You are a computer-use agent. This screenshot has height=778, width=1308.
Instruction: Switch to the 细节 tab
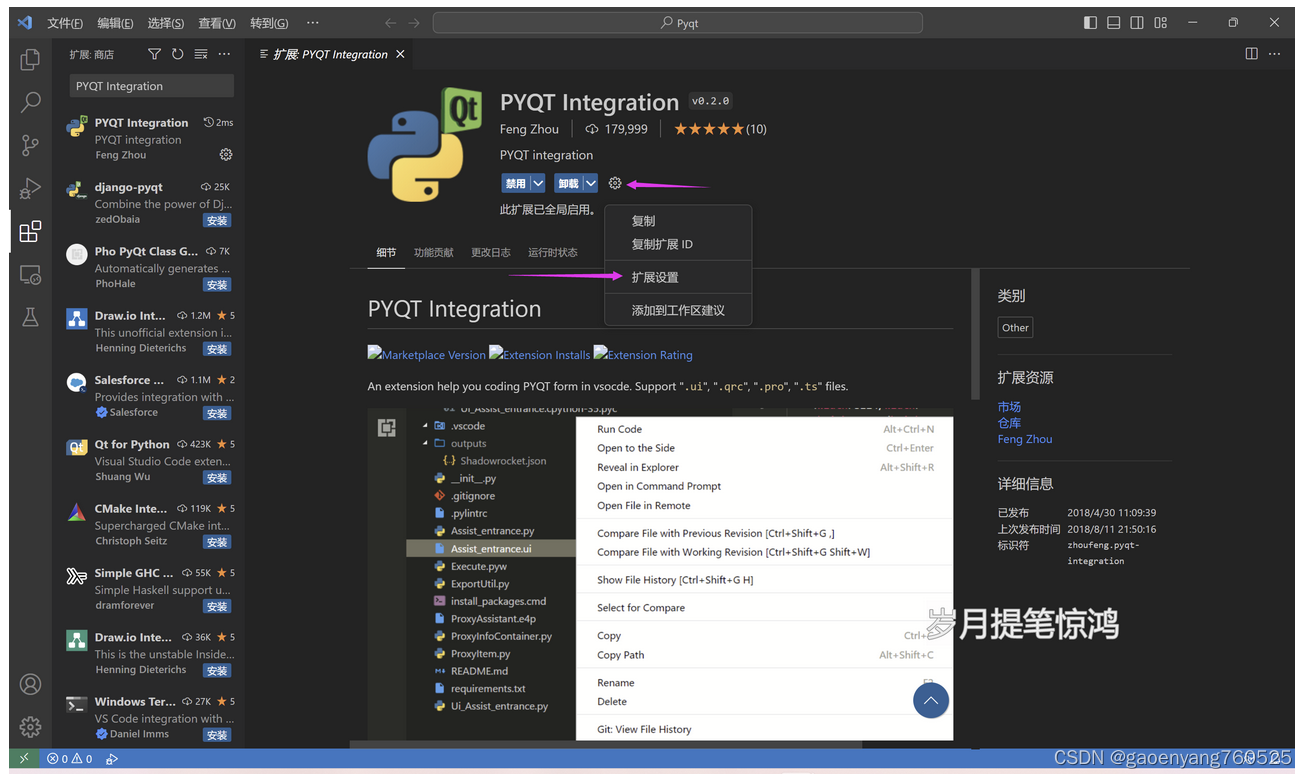click(386, 252)
